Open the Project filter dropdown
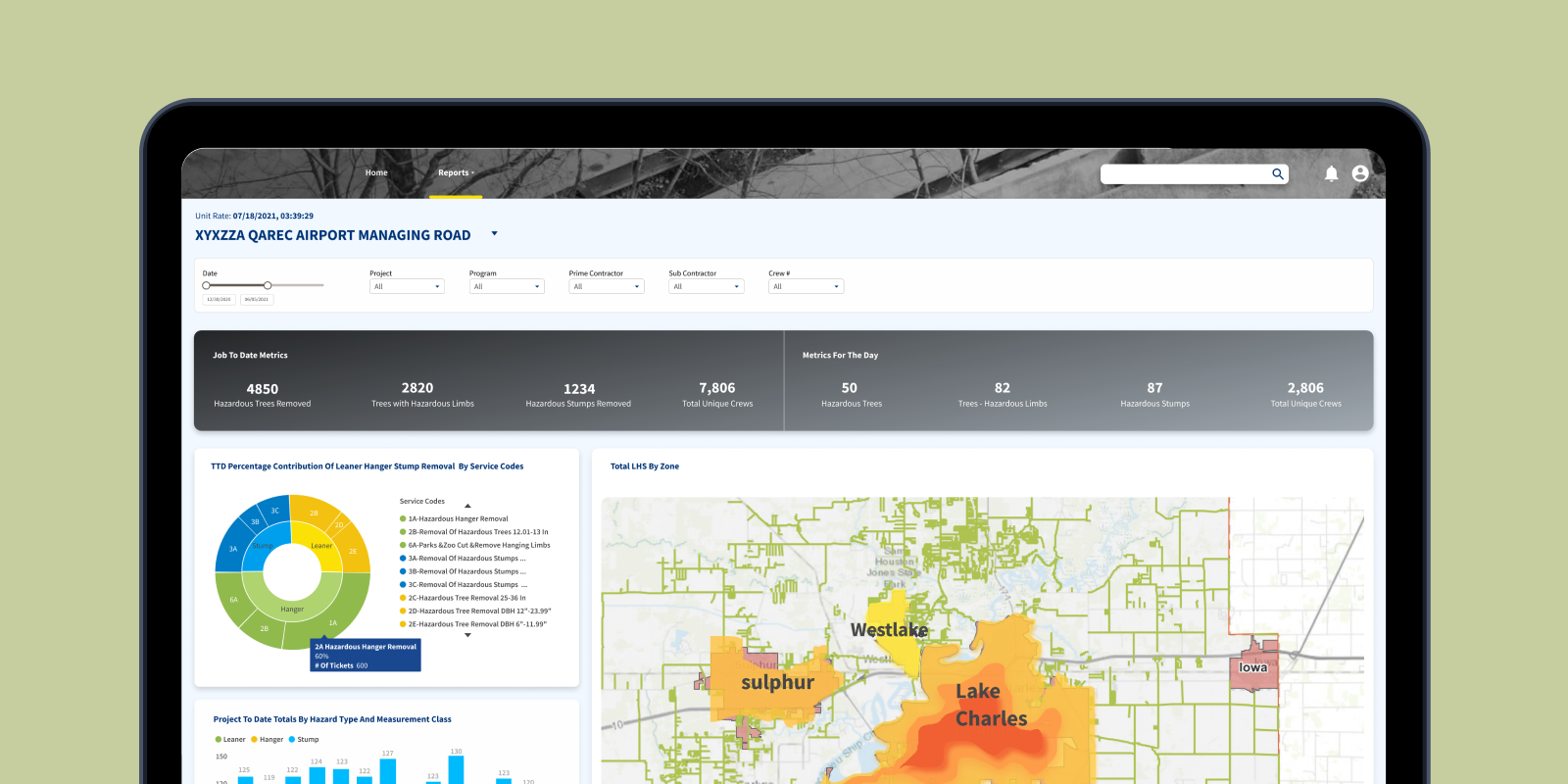This screenshot has height=784, width=1568. point(407,286)
